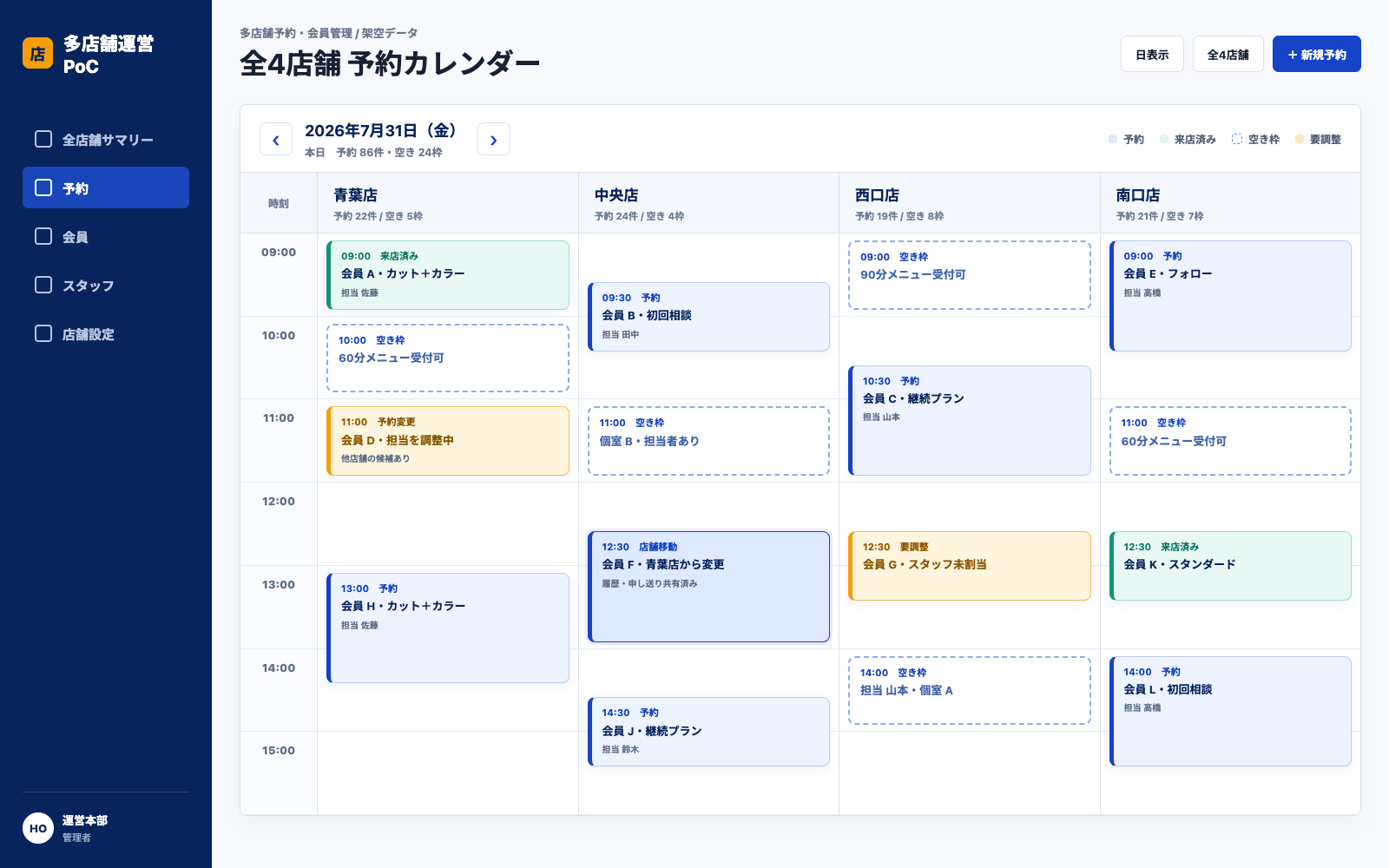This screenshot has height=868, width=1389.
Task: Select 南口店 11:00 空き枠 slot
Action: (1230, 441)
